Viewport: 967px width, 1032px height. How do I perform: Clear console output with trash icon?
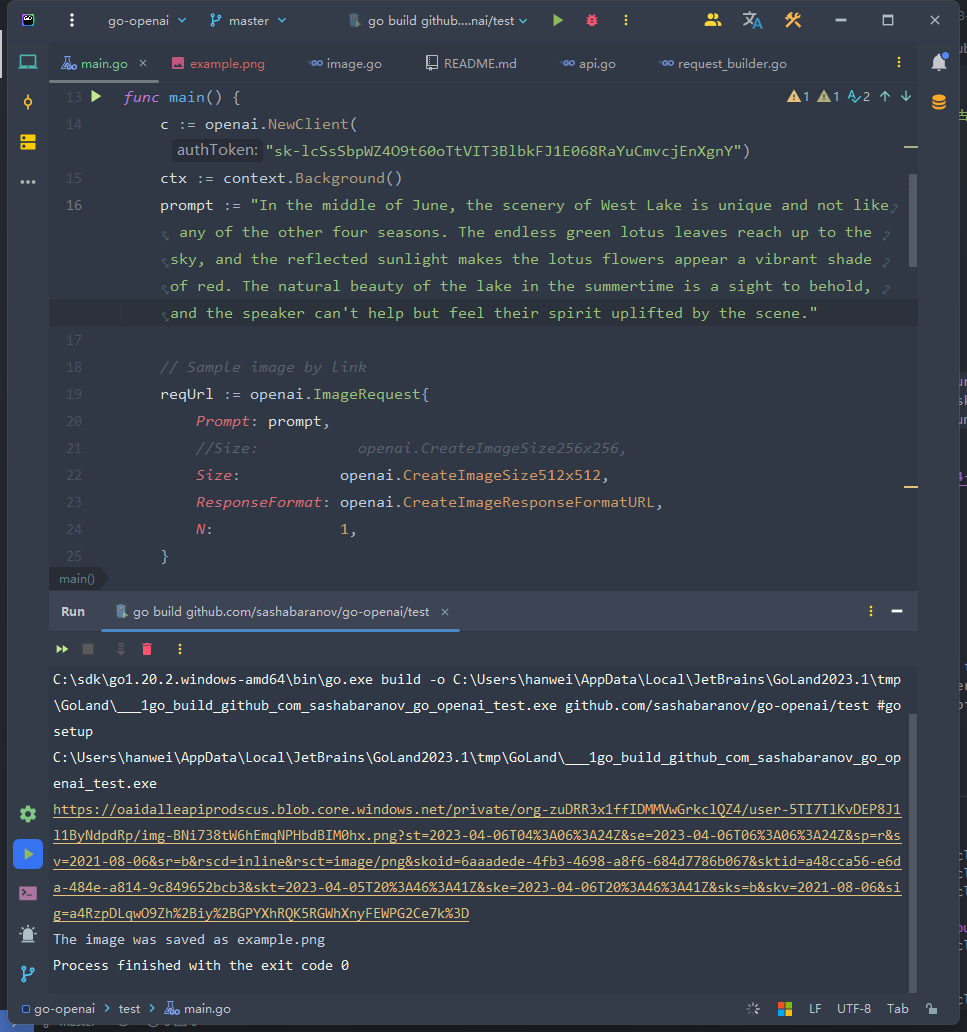click(147, 649)
